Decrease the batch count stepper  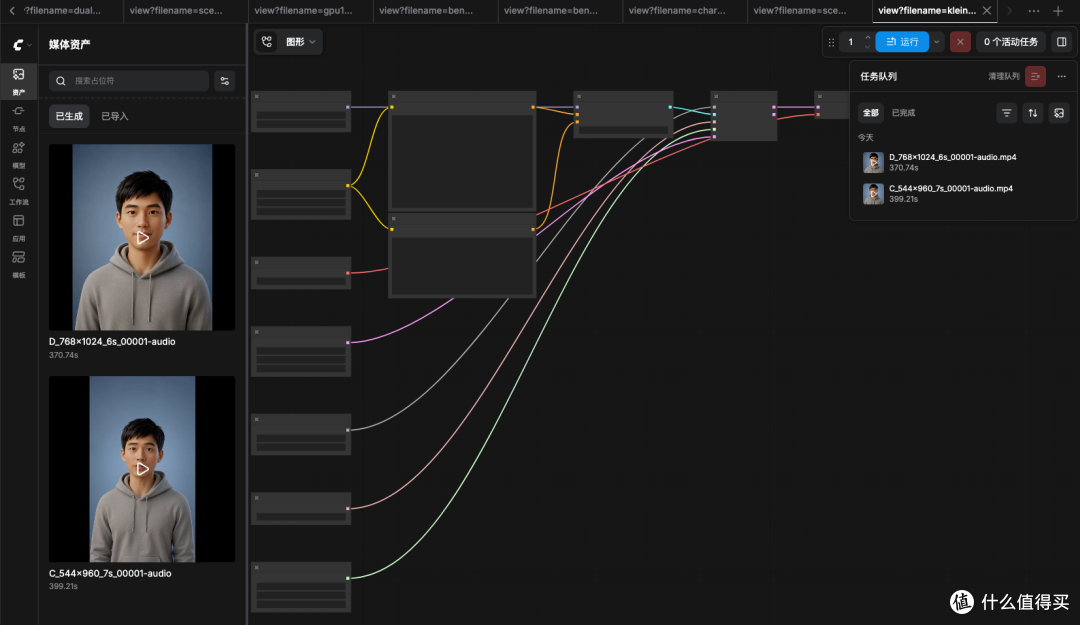[867, 47]
